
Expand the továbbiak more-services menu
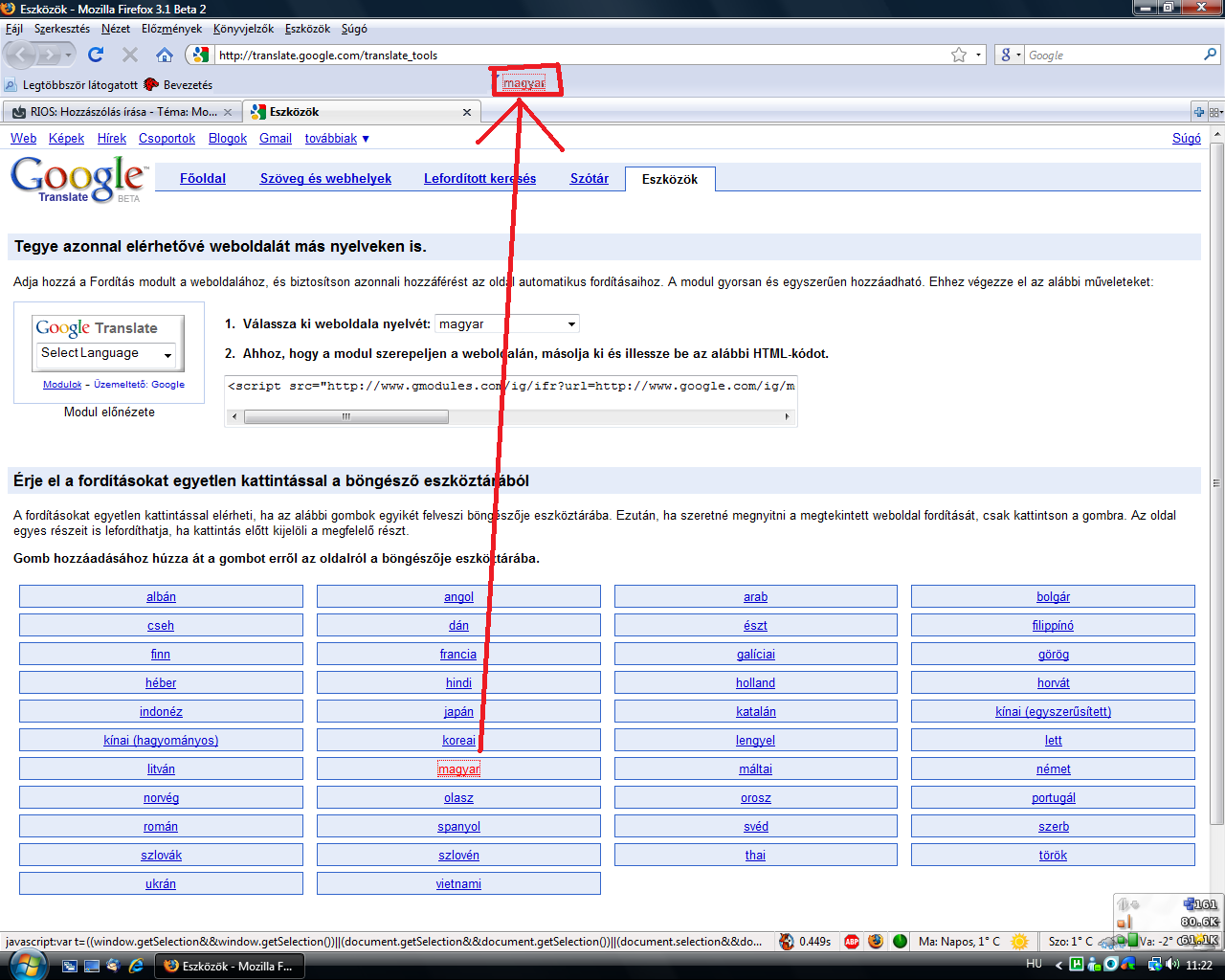(x=337, y=139)
